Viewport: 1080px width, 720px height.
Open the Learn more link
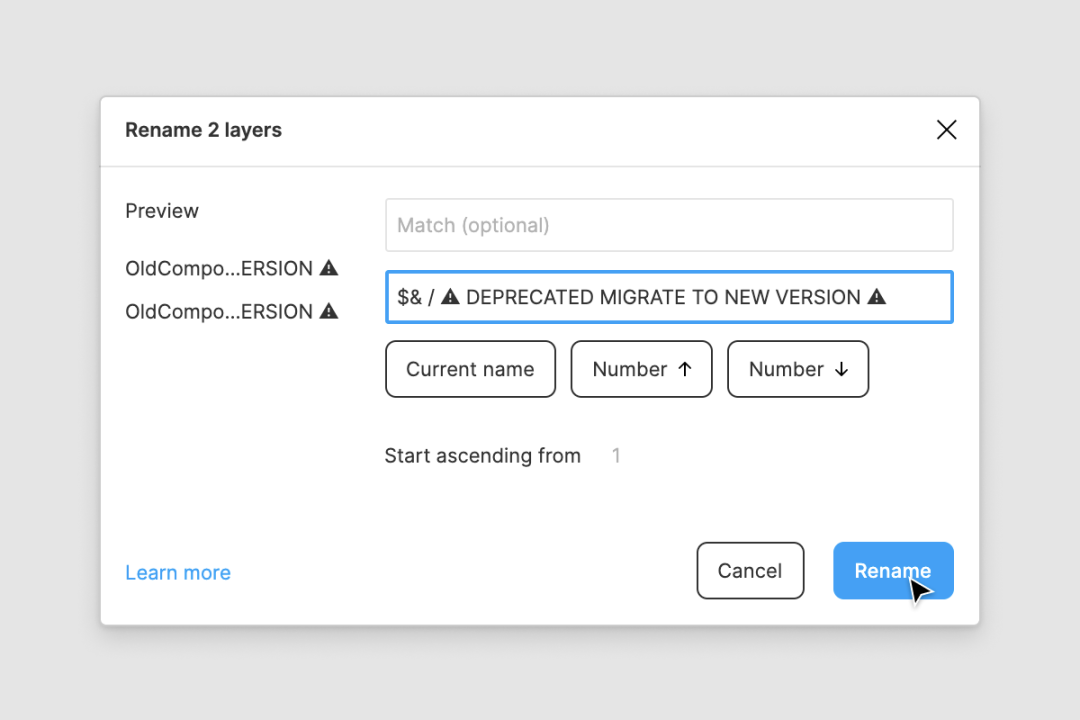[178, 573]
